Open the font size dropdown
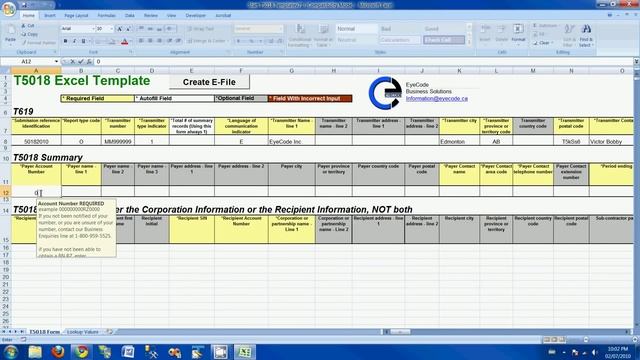This screenshot has width=640, height=360. click(x=111, y=29)
